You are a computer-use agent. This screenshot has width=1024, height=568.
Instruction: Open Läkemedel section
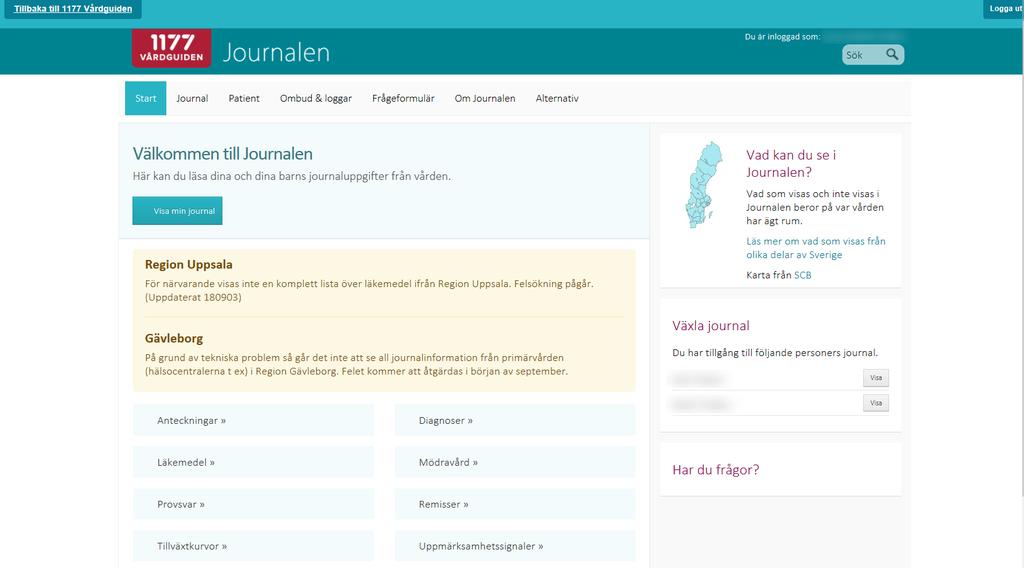click(253, 462)
